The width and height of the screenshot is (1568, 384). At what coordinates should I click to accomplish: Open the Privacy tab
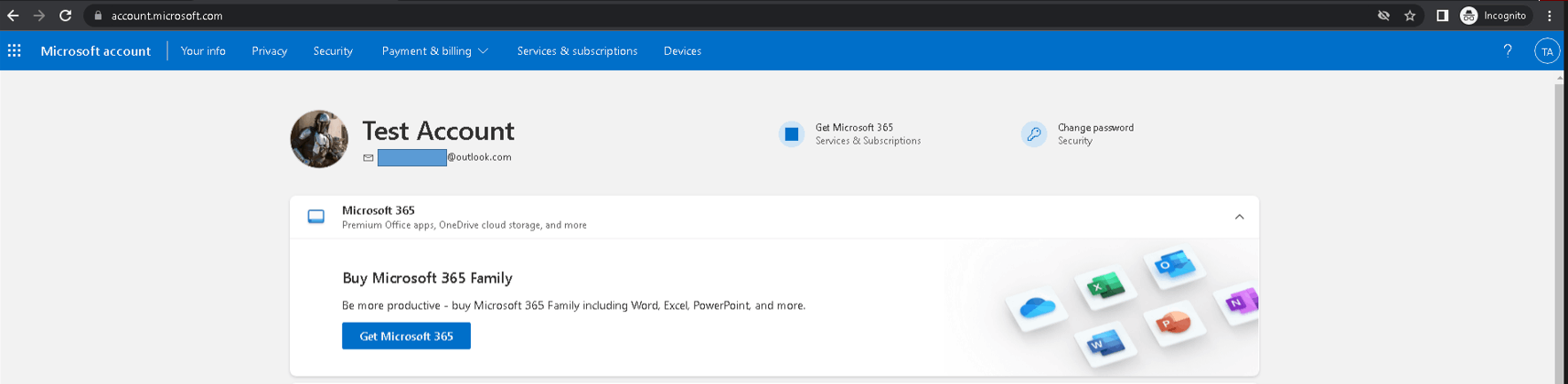click(x=270, y=51)
